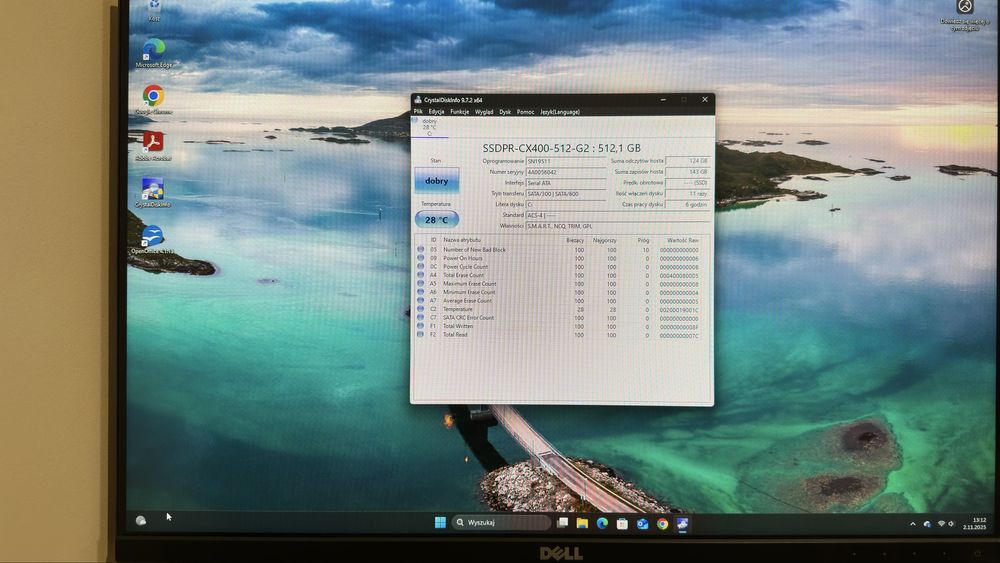Open the Microsoft Edge desktop icon

(154, 54)
